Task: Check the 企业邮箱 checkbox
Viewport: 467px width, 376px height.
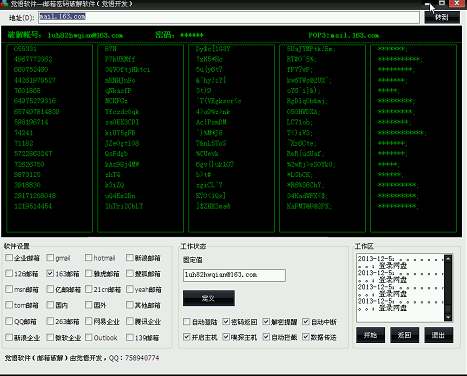Action: coord(9,258)
